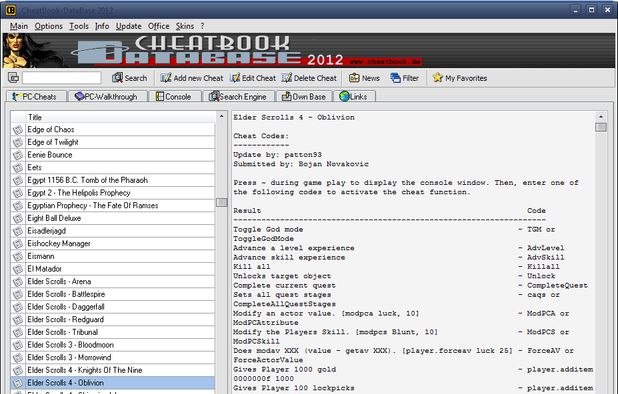The image size is (618, 394).
Task: Open the Info menu
Action: coord(102,26)
